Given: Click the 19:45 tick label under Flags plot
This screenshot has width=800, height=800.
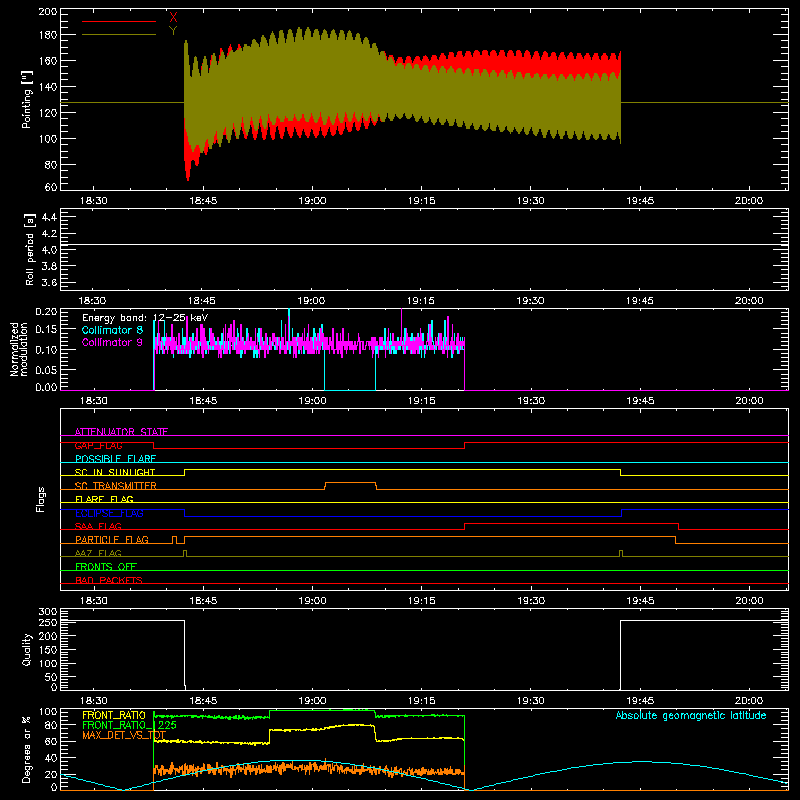Looking at the screenshot, I should (x=640, y=601).
